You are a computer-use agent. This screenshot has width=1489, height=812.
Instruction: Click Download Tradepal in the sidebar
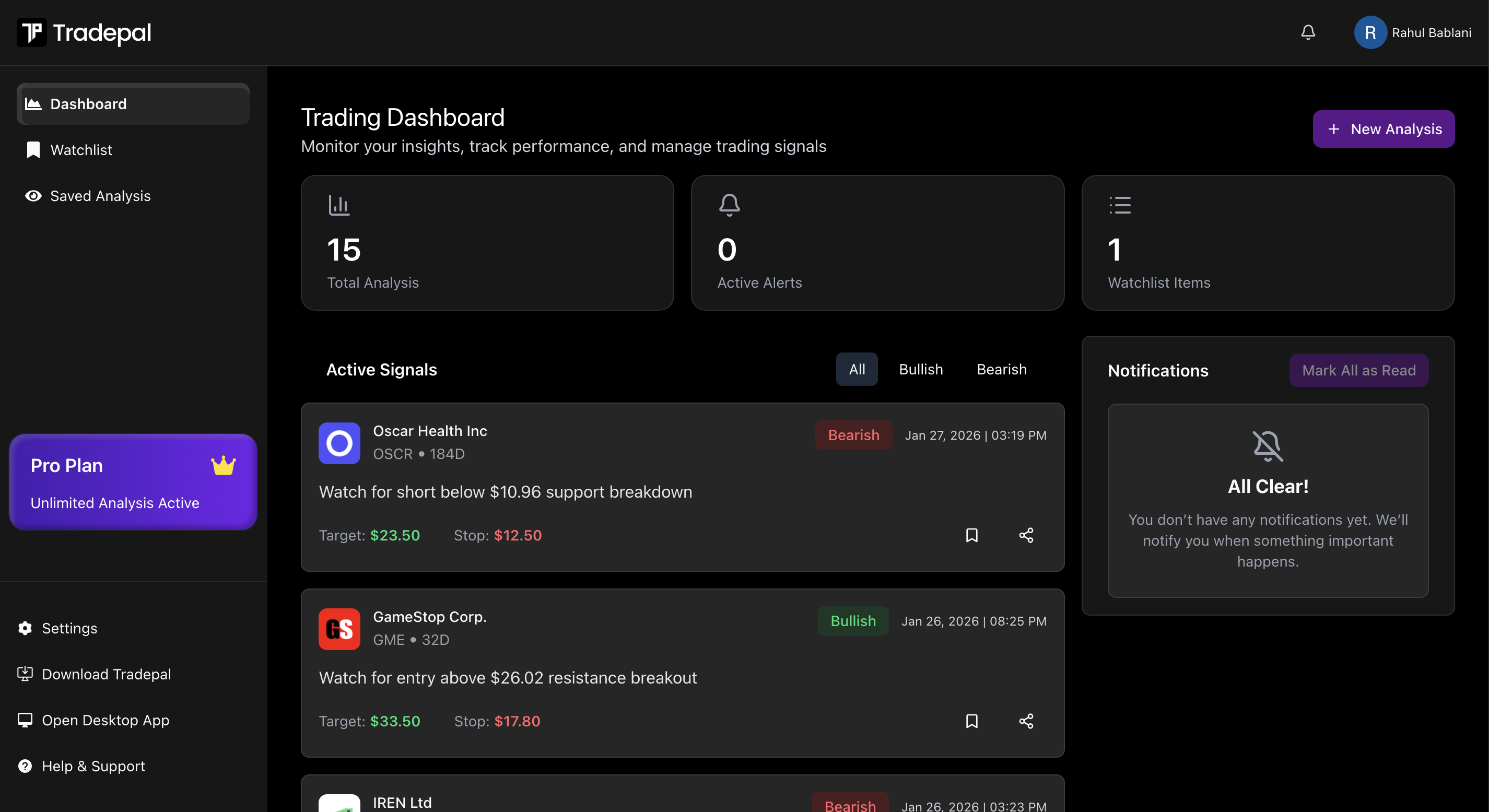107,674
